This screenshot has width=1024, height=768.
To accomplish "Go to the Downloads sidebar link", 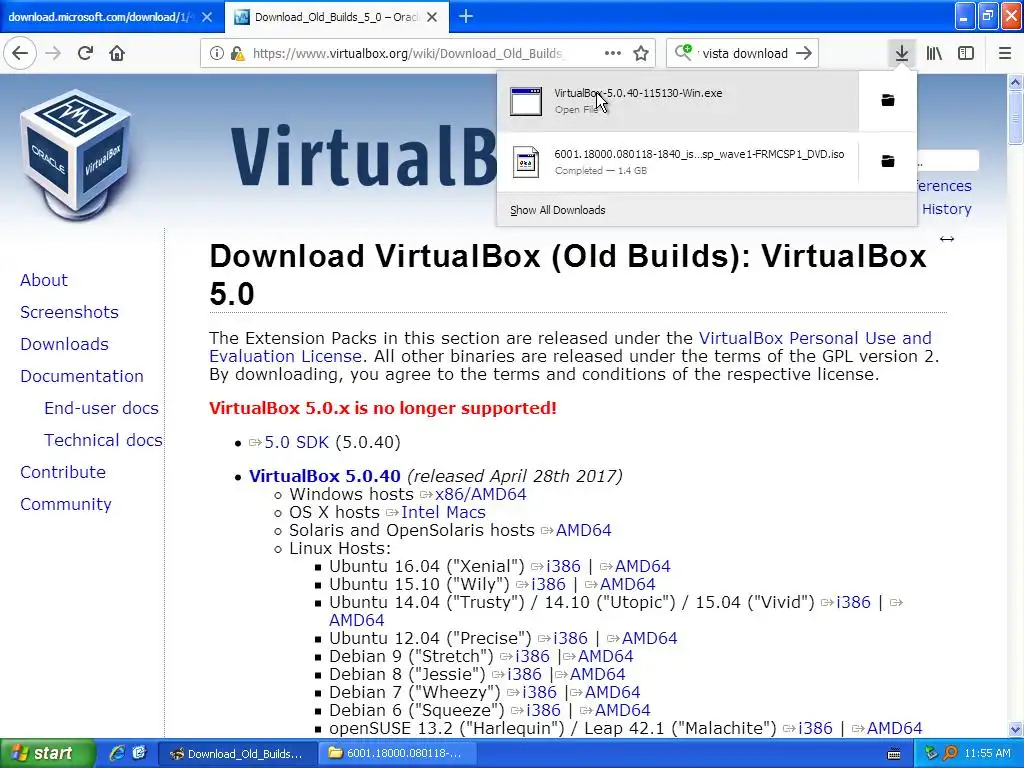I will pyautogui.click(x=64, y=344).
